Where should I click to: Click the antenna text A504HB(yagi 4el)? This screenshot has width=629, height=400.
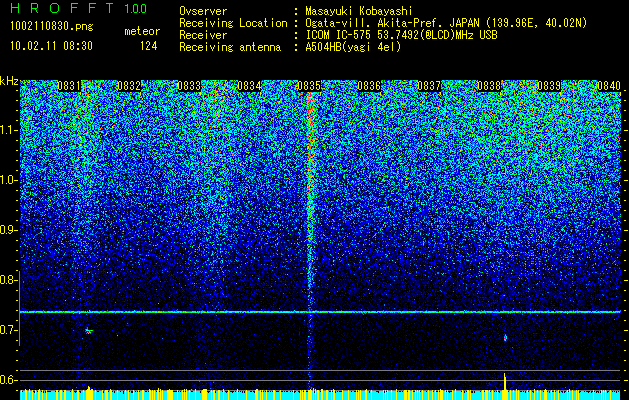point(353,47)
